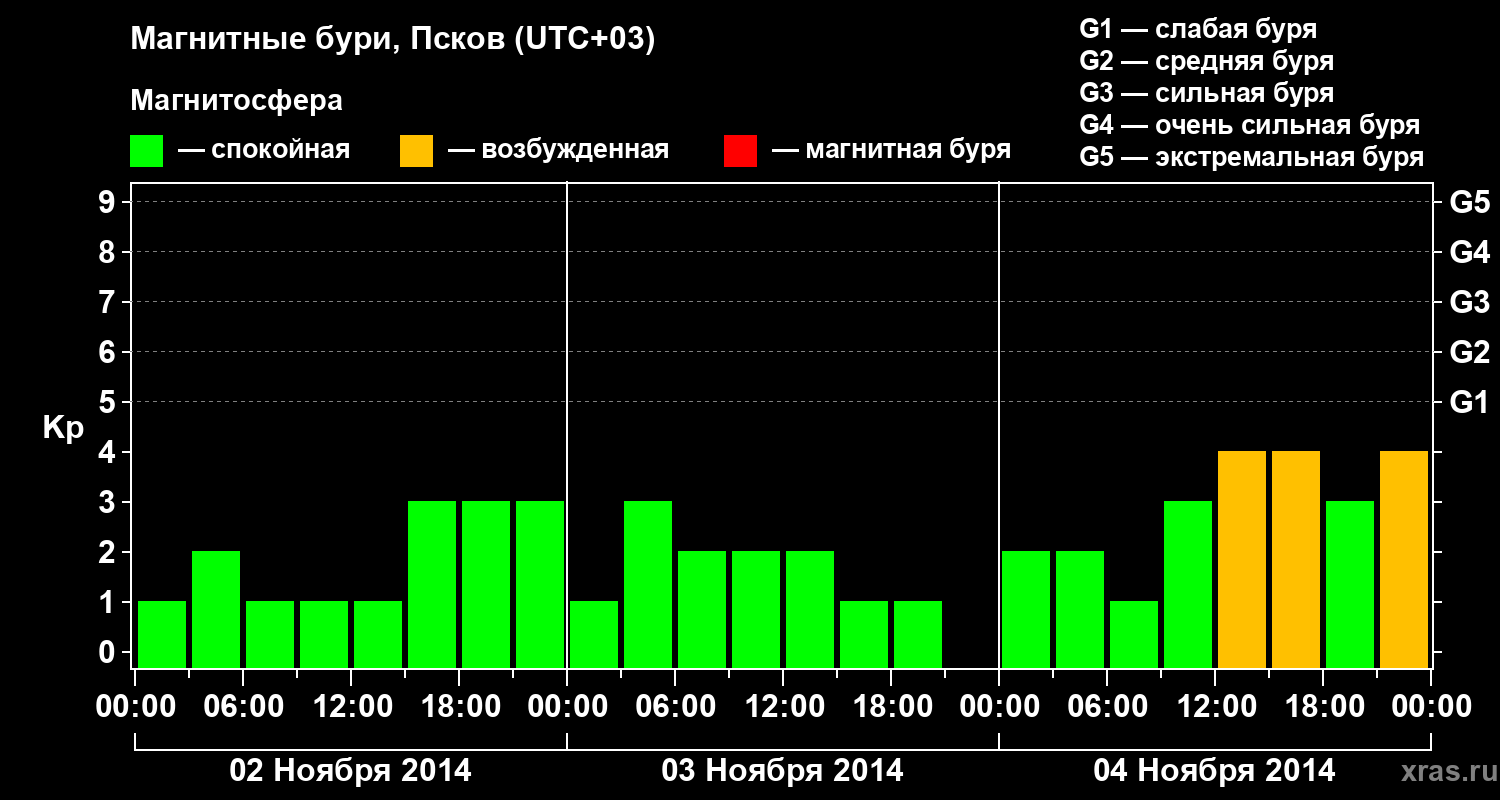Viewport: 1500px width, 800px height.
Task: Click the 21:00–00:00 bar on 02 Ноября
Action: [x=540, y=584]
